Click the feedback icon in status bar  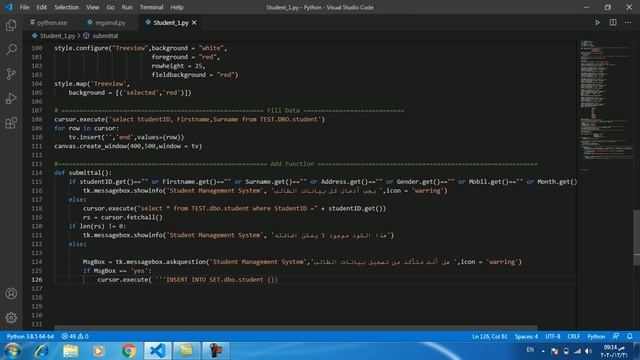[x=616, y=336]
